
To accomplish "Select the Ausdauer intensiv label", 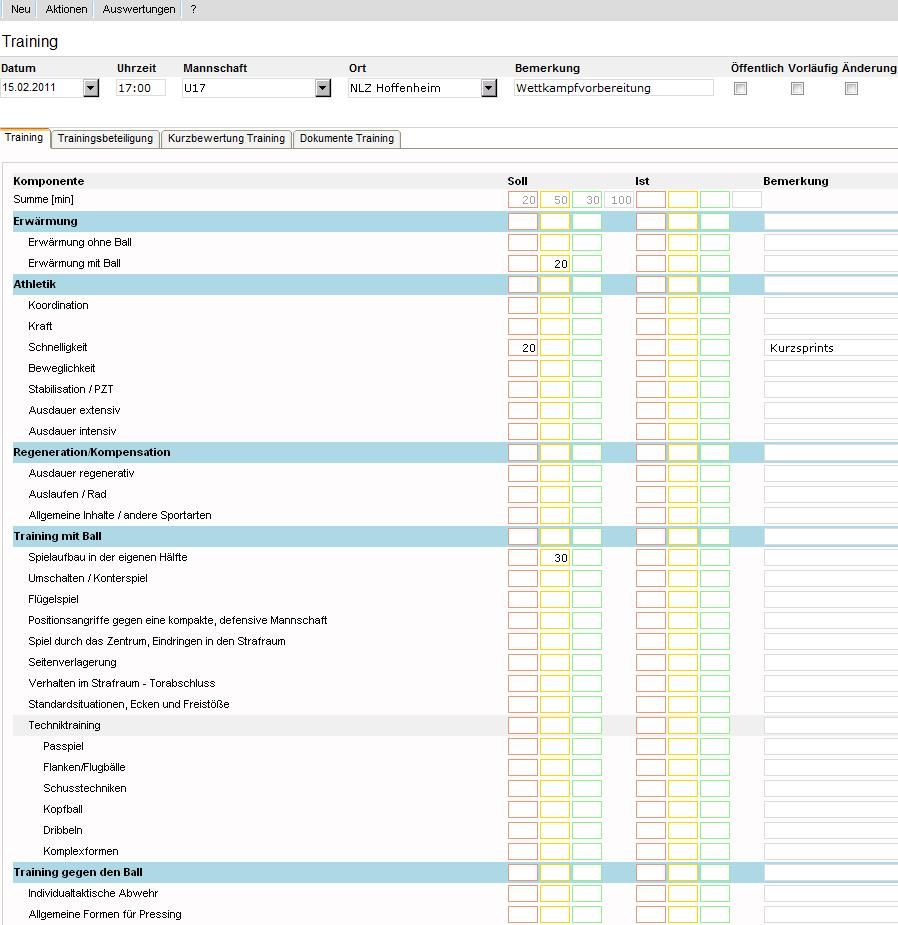I will click(72, 431).
